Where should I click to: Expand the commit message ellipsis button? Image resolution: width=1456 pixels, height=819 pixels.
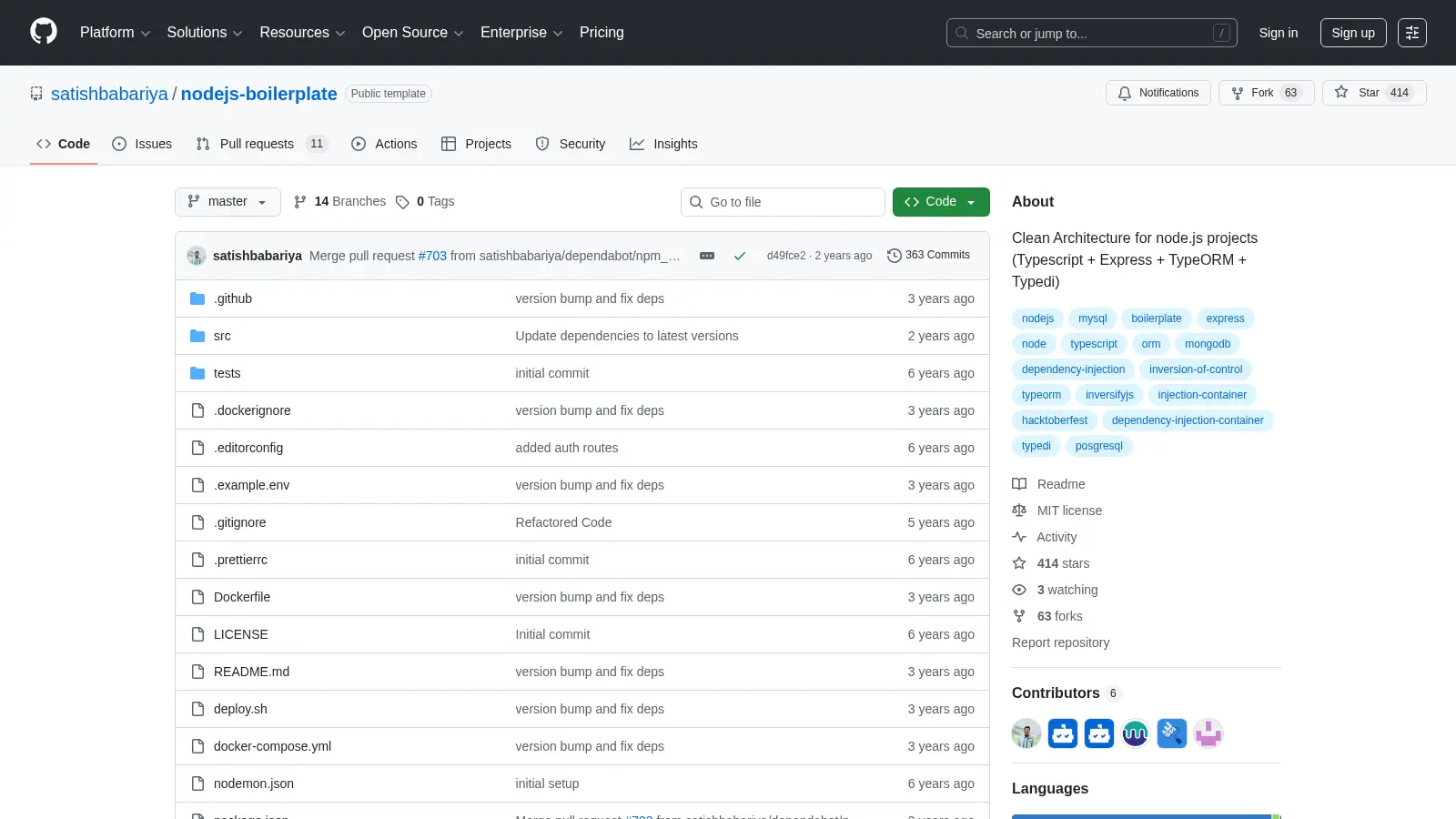click(x=707, y=256)
